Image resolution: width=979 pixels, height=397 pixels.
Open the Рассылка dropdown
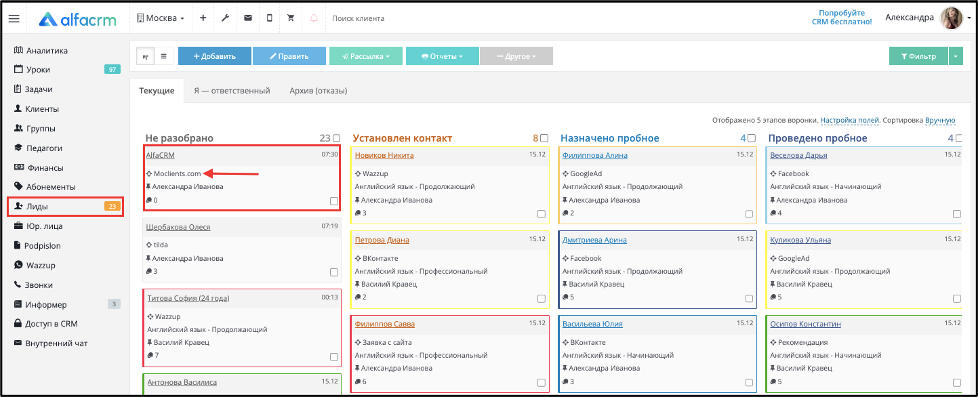(365, 56)
